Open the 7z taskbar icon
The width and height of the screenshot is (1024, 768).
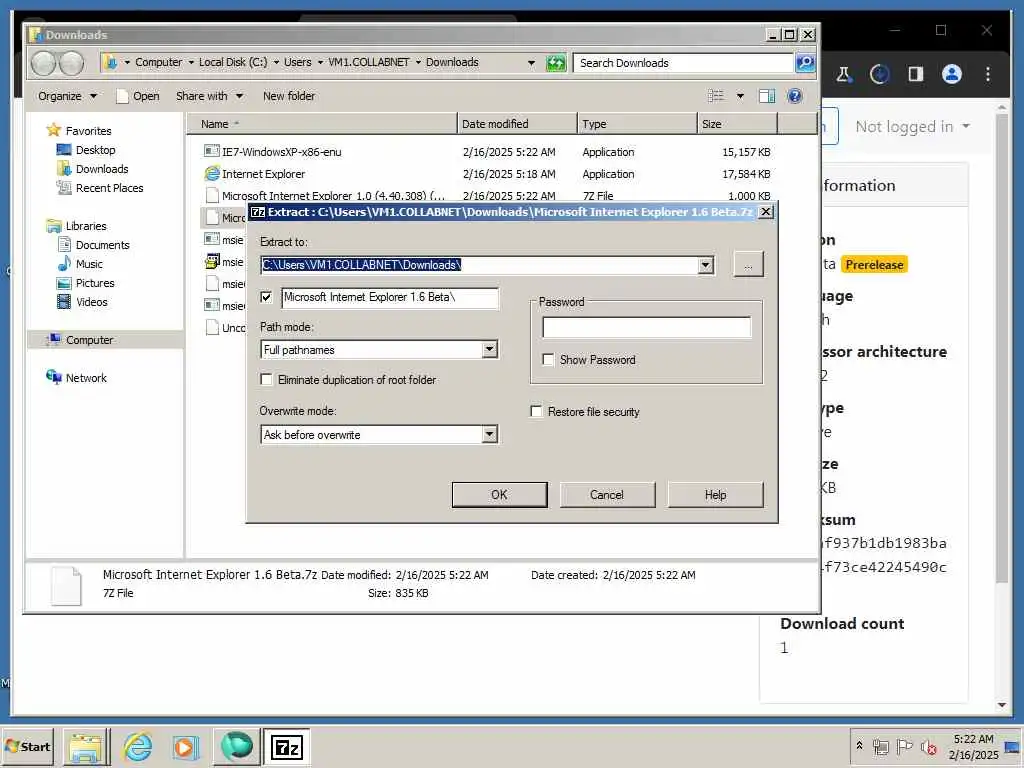pos(287,746)
